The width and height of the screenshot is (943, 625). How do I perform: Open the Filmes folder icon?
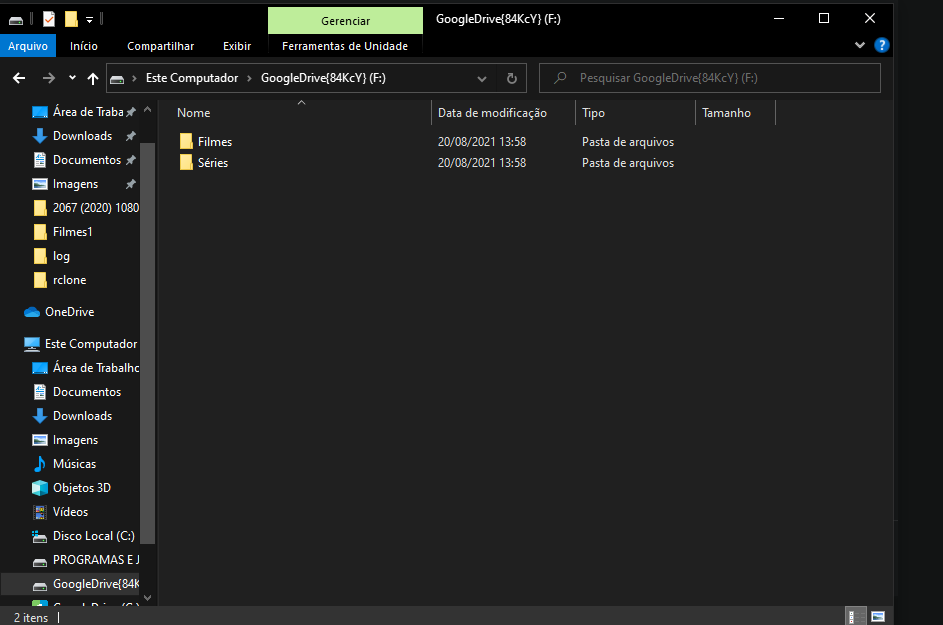pyautogui.click(x=186, y=142)
